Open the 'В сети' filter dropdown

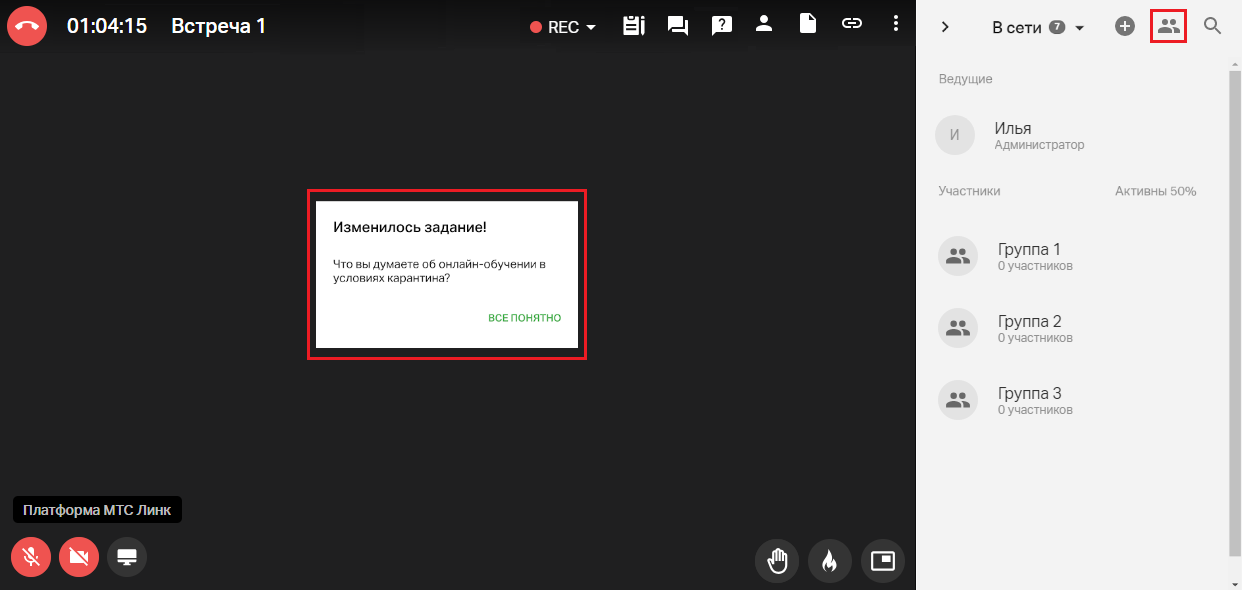click(x=1038, y=27)
